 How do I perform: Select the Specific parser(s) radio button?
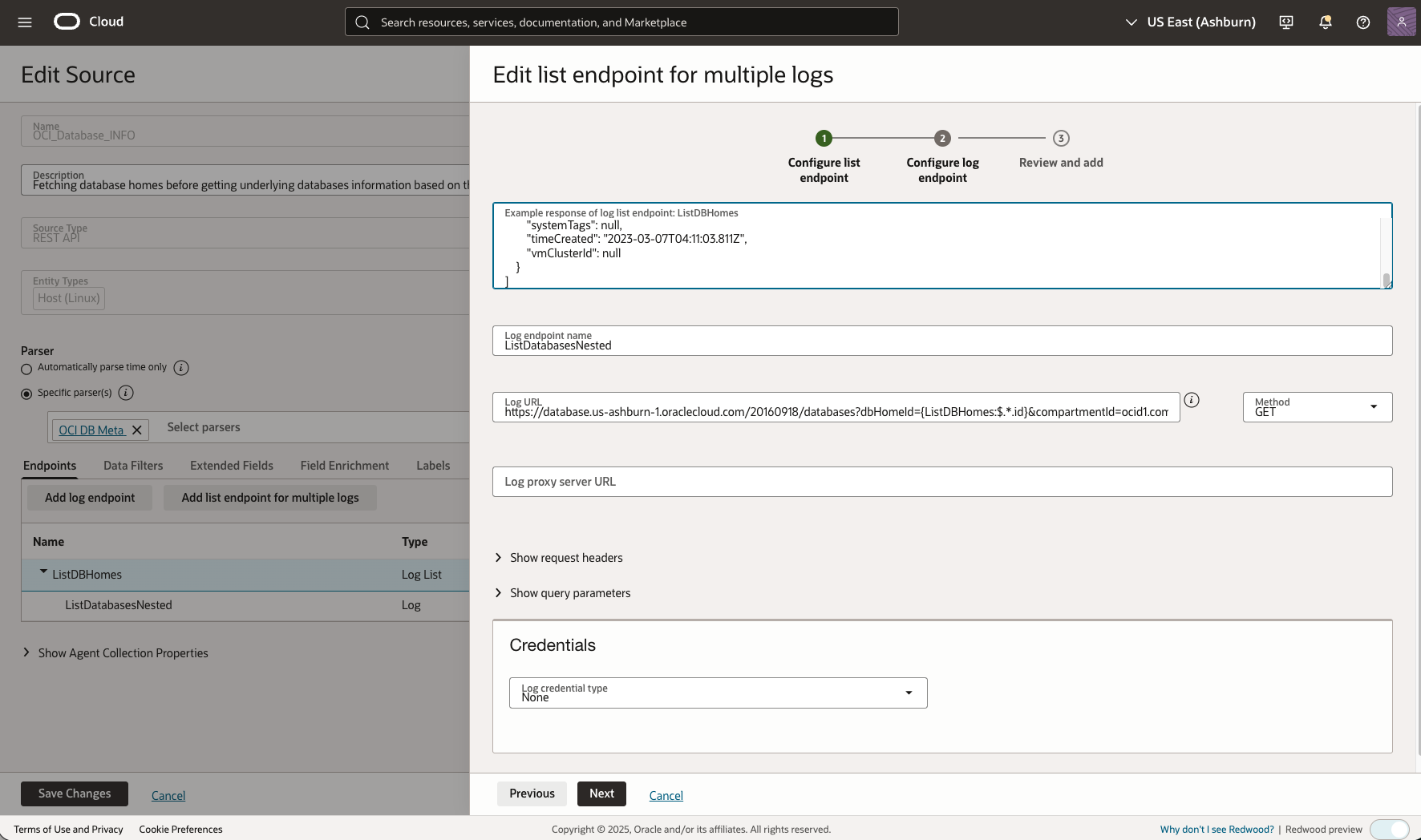coord(26,394)
